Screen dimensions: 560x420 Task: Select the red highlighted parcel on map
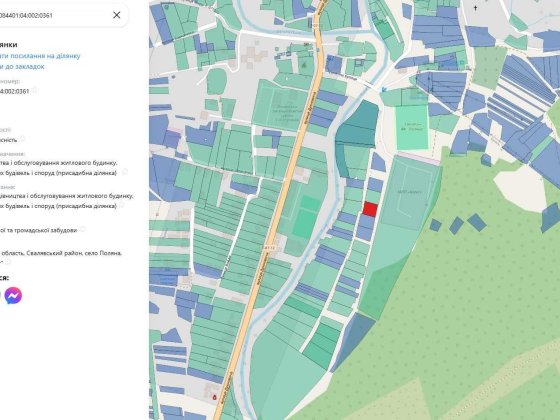point(370,209)
